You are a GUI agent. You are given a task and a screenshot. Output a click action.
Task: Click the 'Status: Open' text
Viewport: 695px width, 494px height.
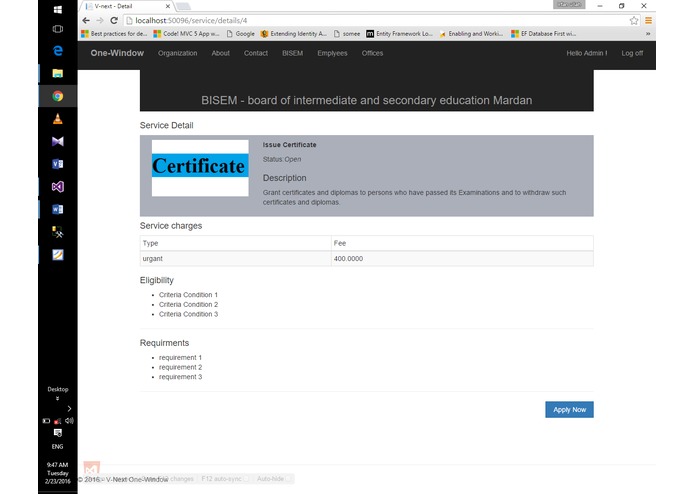point(282,159)
